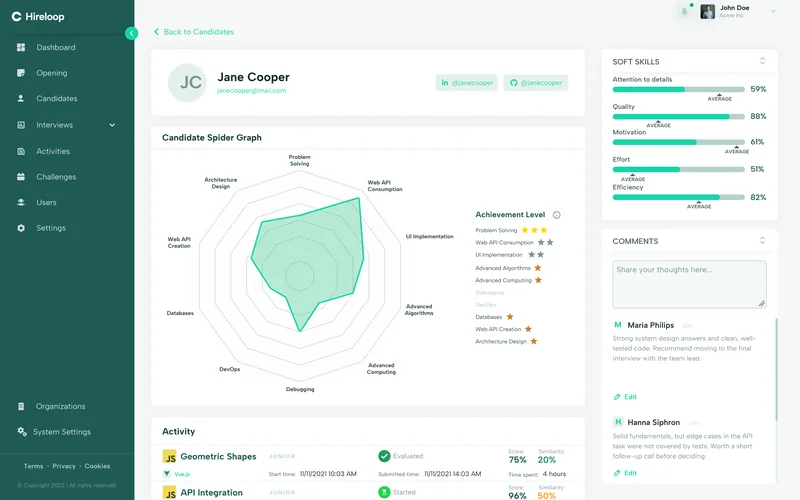The height and width of the screenshot is (500, 800).
Task: Click the Candidates person icon
Action: point(21,98)
